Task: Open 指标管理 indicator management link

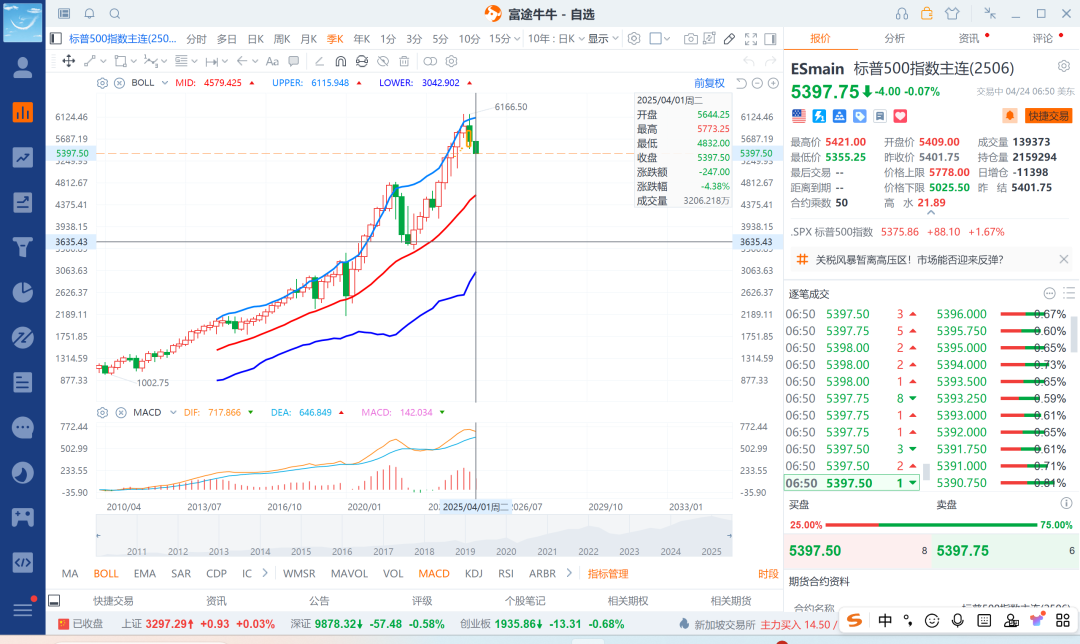Action: point(607,574)
